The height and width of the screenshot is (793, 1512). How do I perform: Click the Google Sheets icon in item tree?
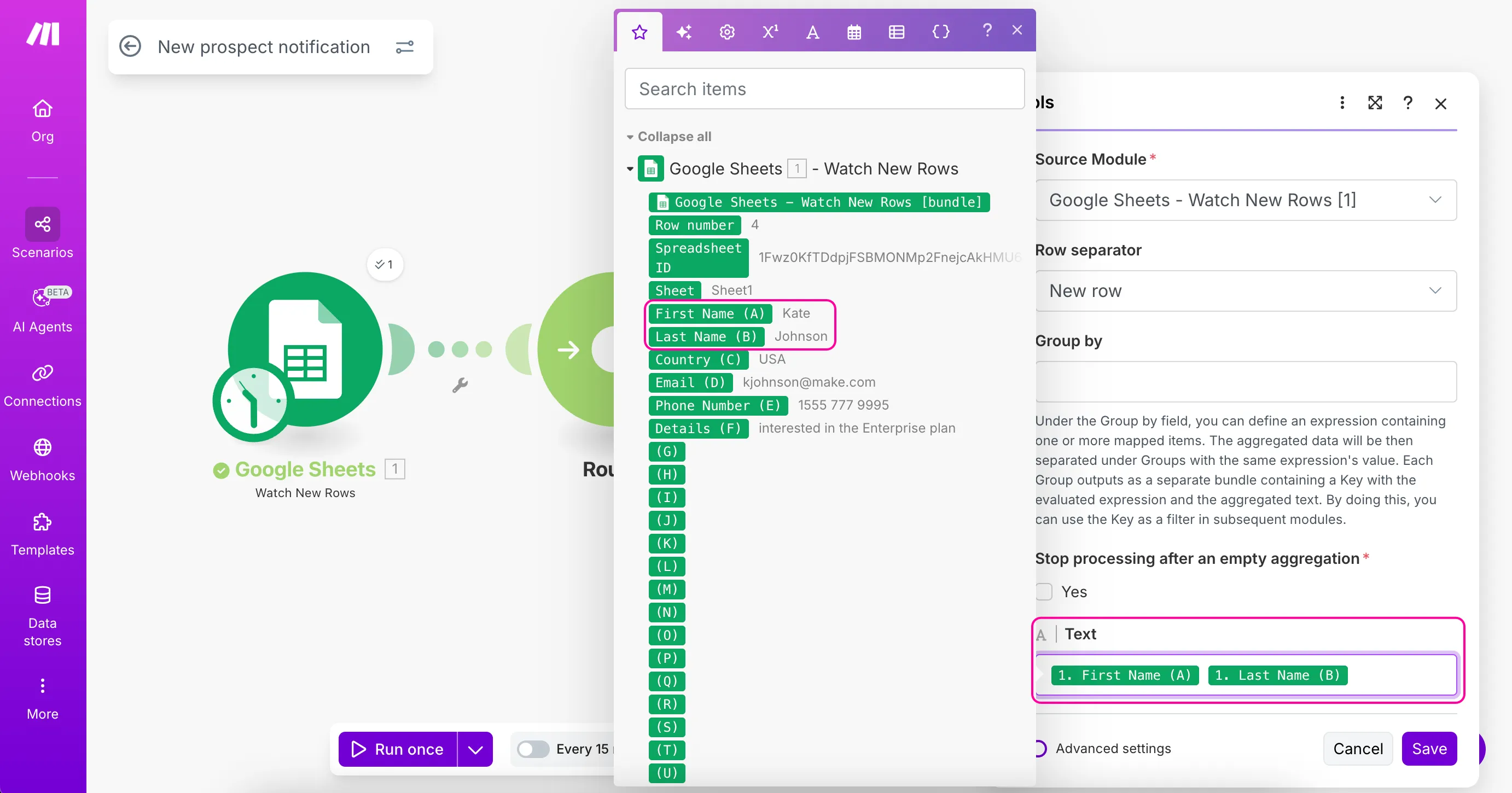[x=651, y=169]
